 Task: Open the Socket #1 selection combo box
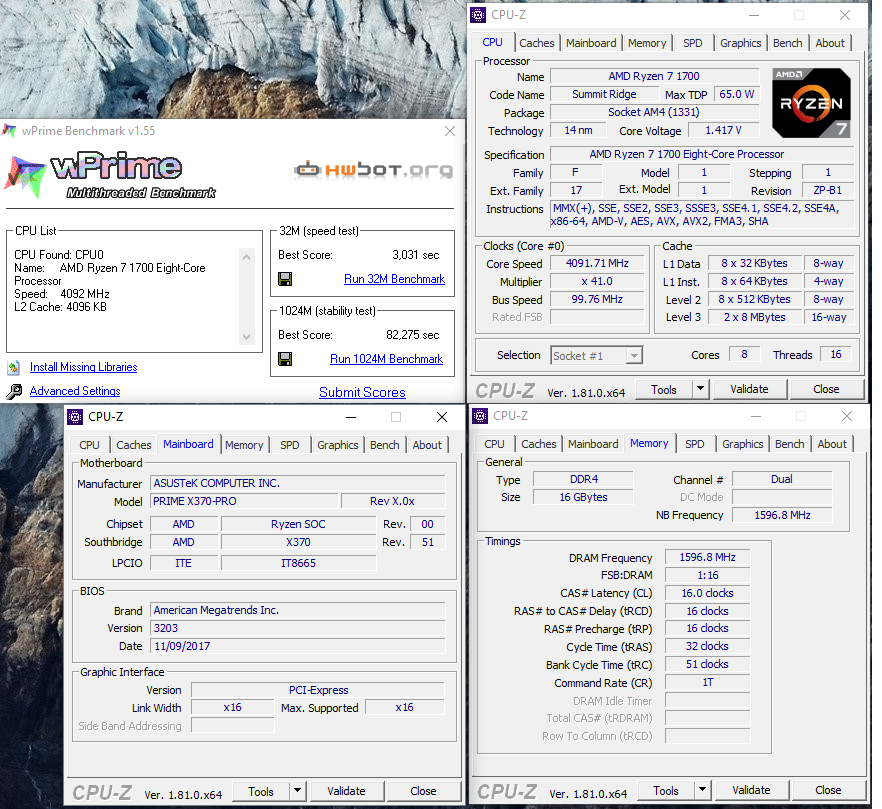click(x=596, y=356)
